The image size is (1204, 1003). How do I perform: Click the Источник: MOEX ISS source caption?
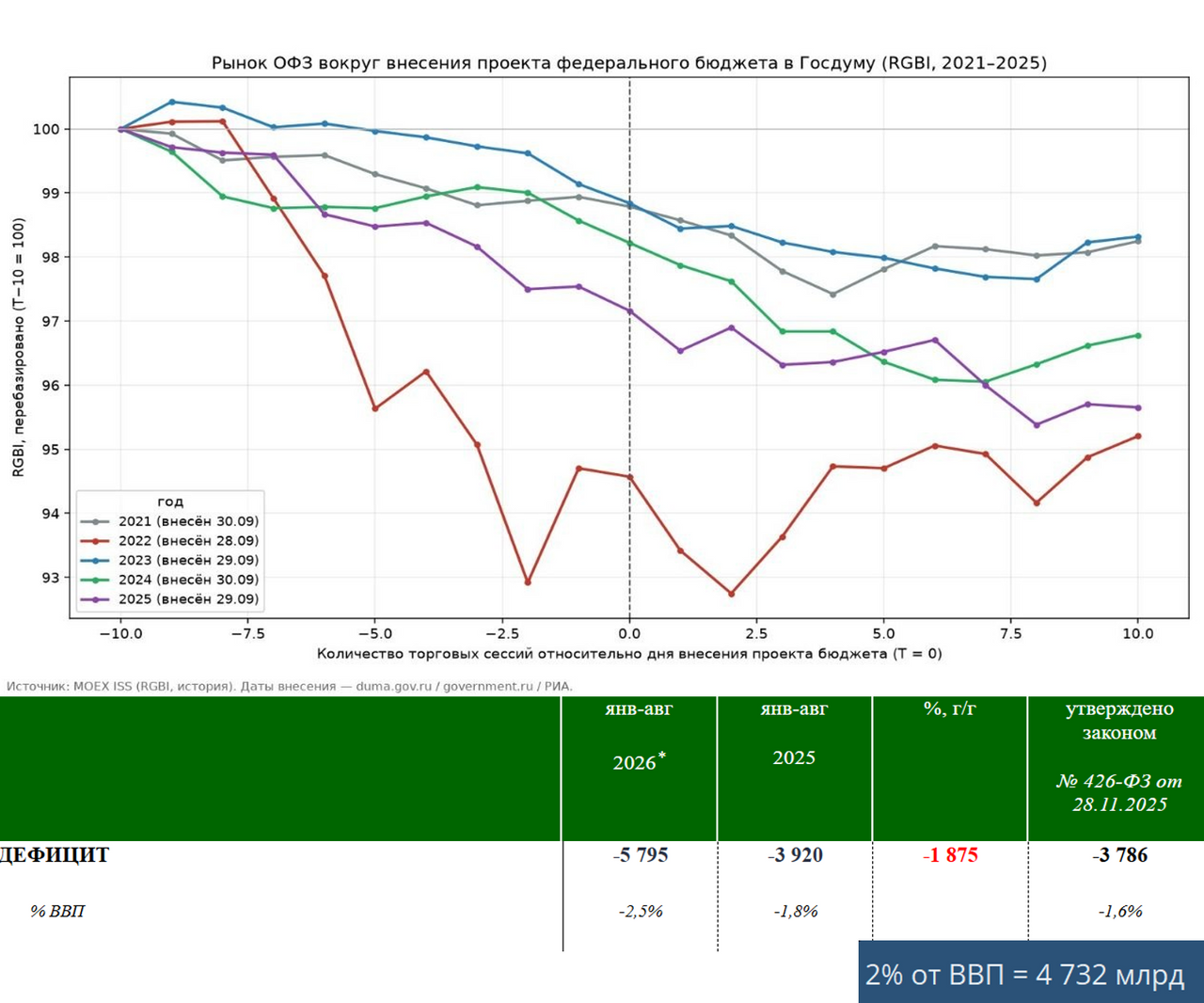click(x=290, y=686)
